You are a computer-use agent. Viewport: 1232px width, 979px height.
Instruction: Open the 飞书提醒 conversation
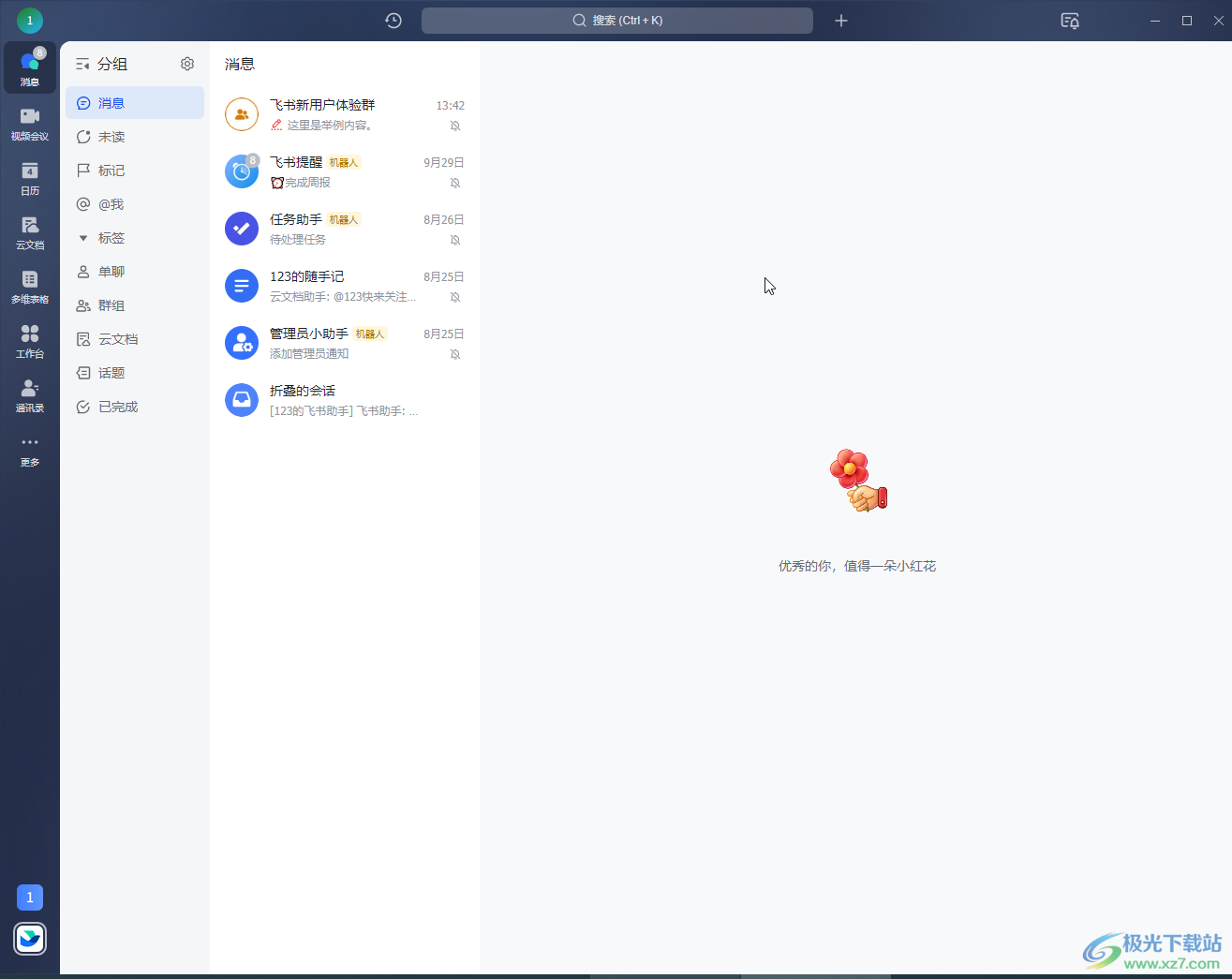[345, 171]
